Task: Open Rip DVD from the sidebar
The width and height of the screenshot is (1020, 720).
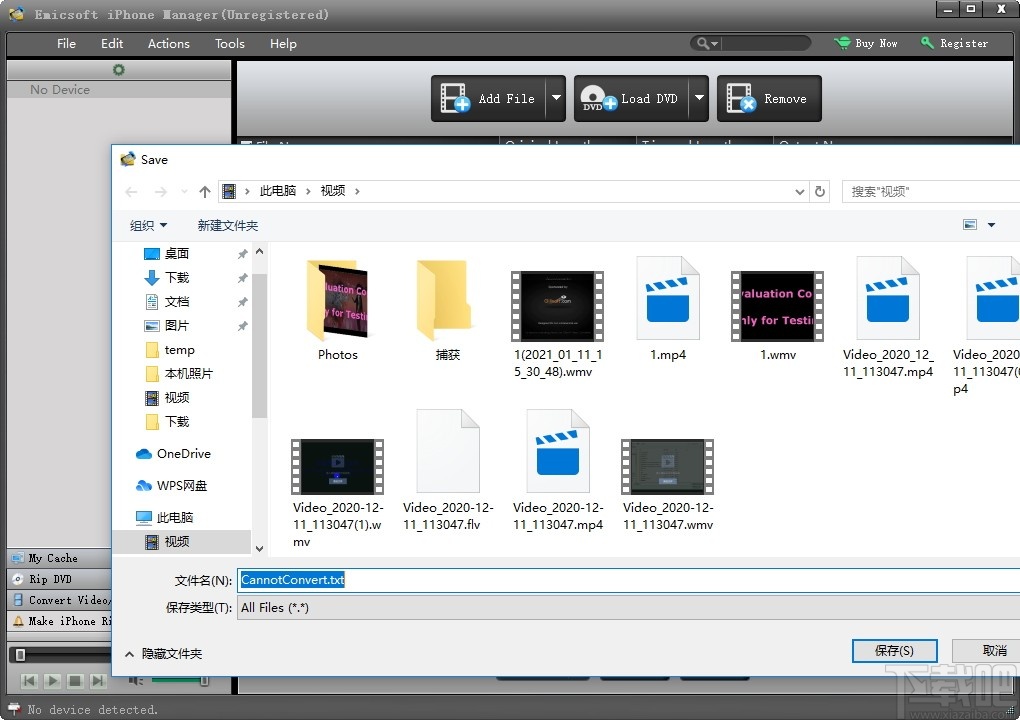Action: tap(50, 579)
